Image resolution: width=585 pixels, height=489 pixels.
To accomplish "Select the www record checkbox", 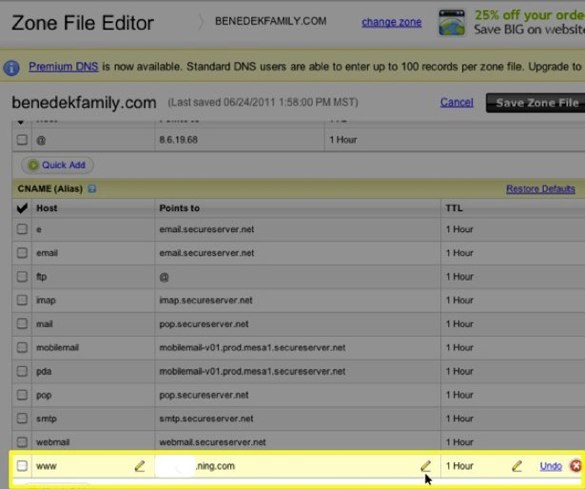I will coord(22,466).
